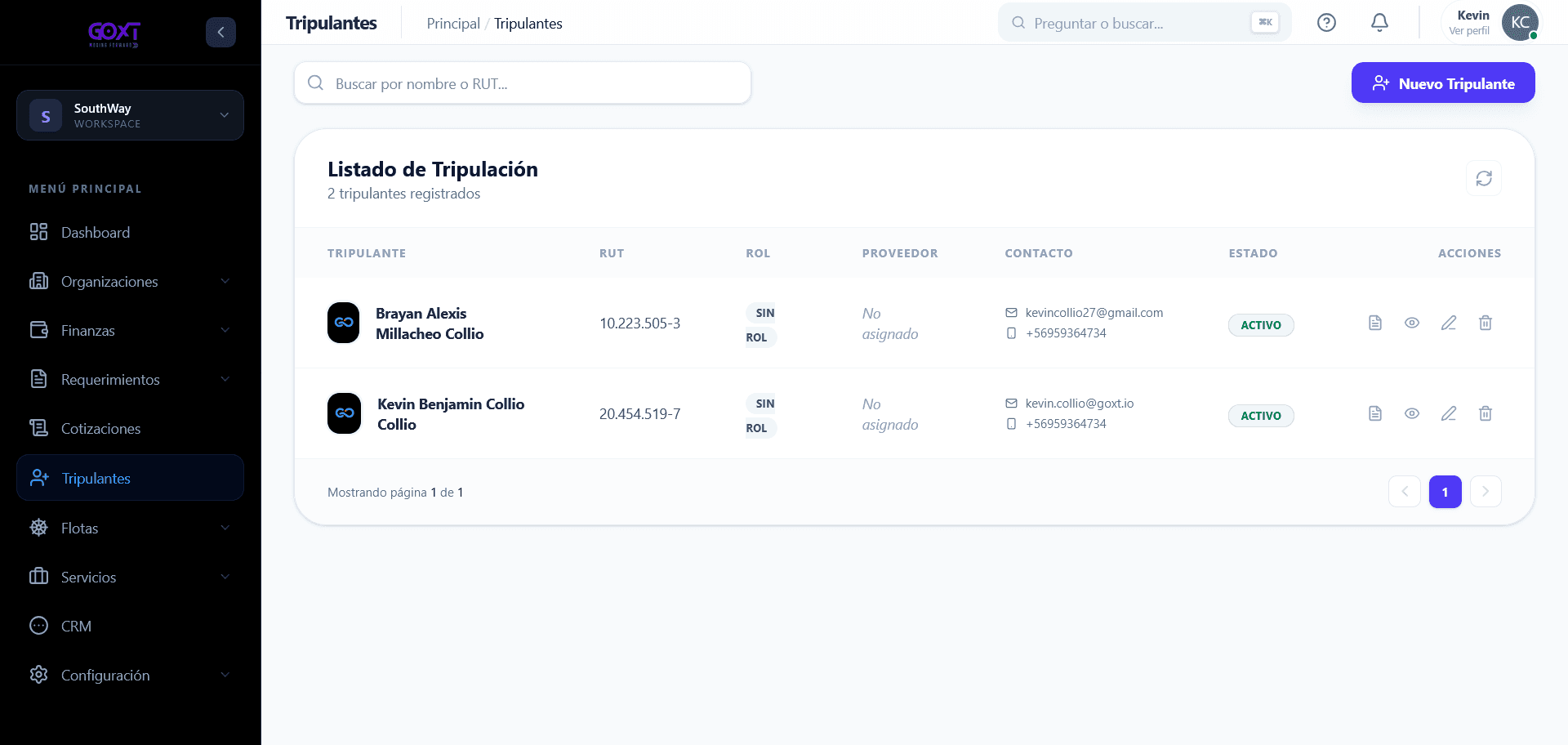Delete Brayan Alexis Millacheo Collio's row
Screen dimensions: 1568x745
(1486, 323)
